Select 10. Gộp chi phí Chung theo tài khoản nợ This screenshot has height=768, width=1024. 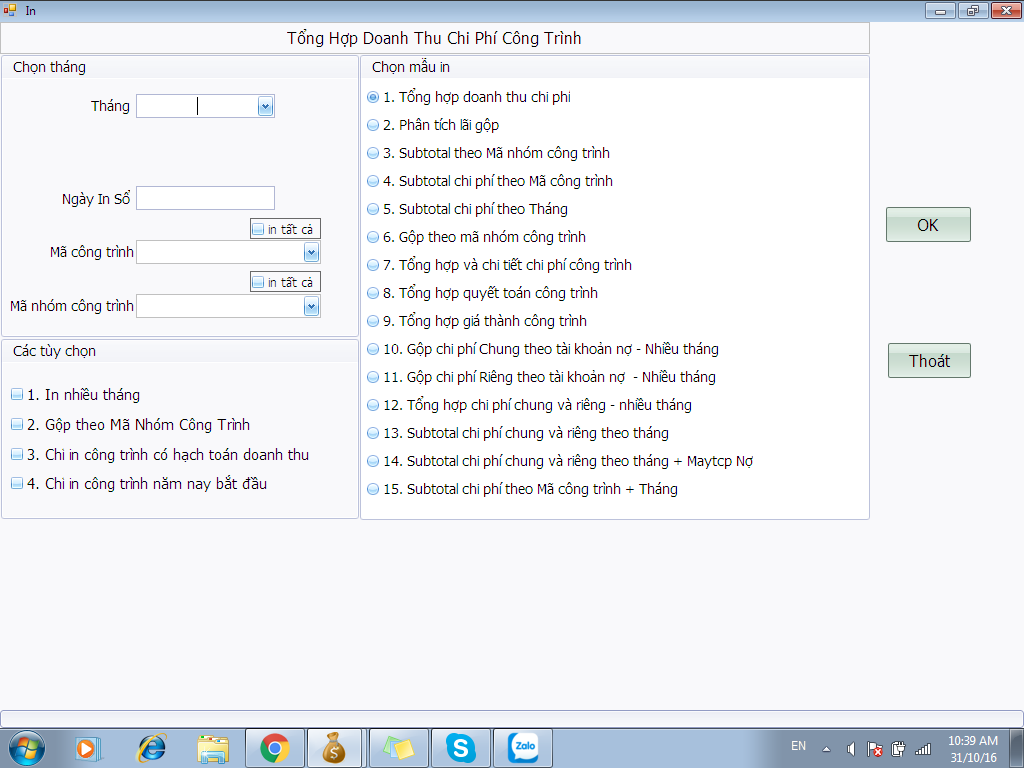point(373,350)
